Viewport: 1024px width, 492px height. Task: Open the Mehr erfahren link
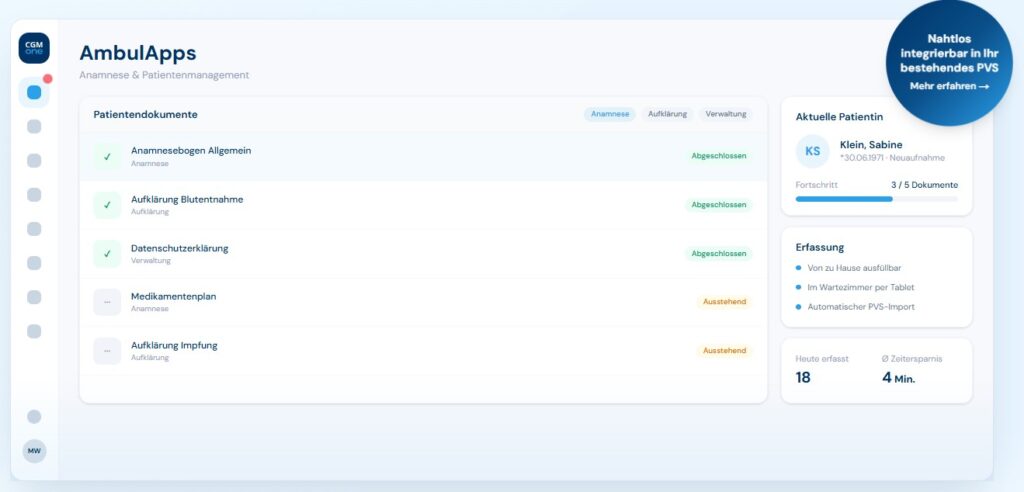coord(949,87)
